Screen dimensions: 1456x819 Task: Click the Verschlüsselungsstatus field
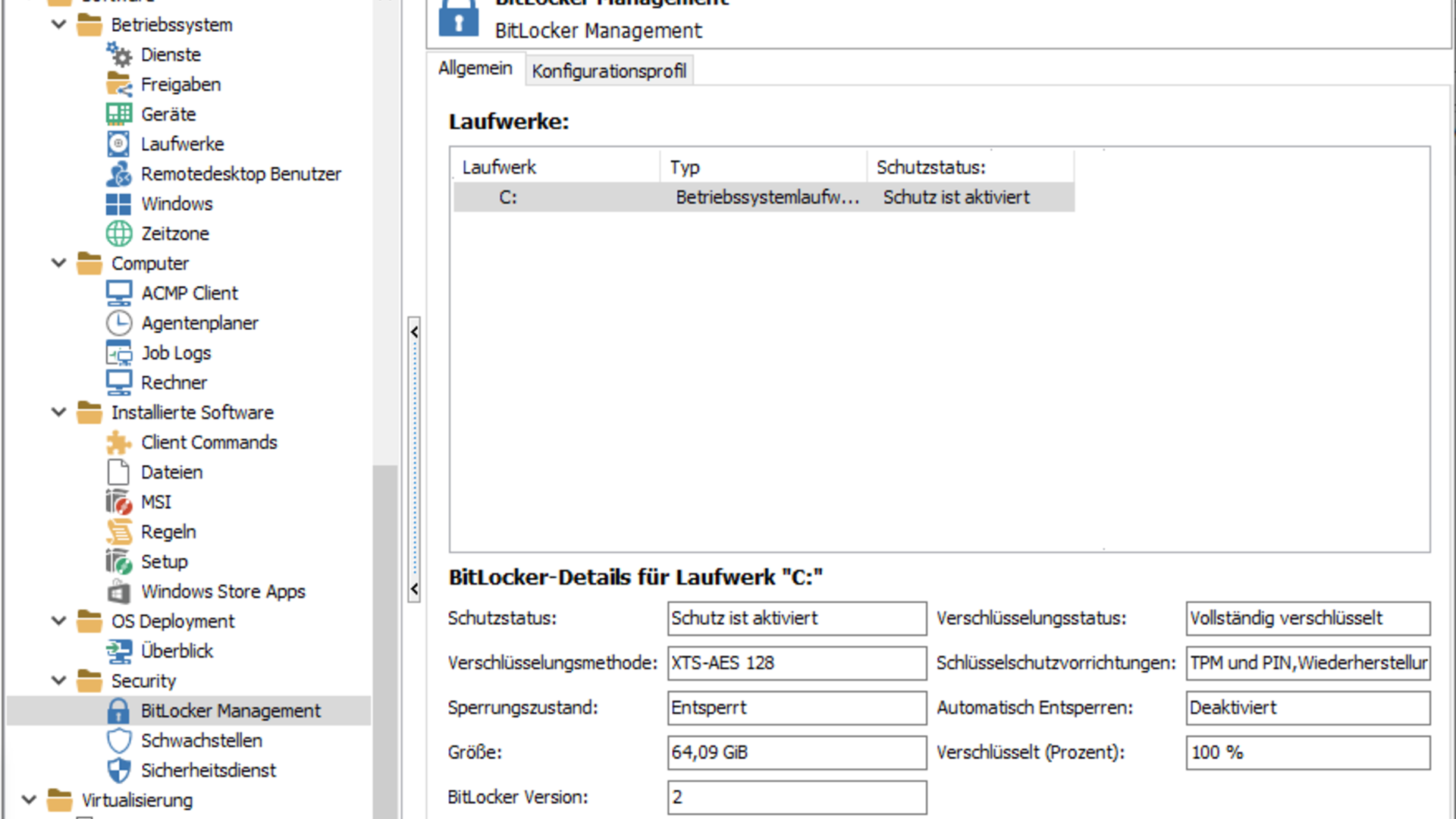click(1308, 618)
